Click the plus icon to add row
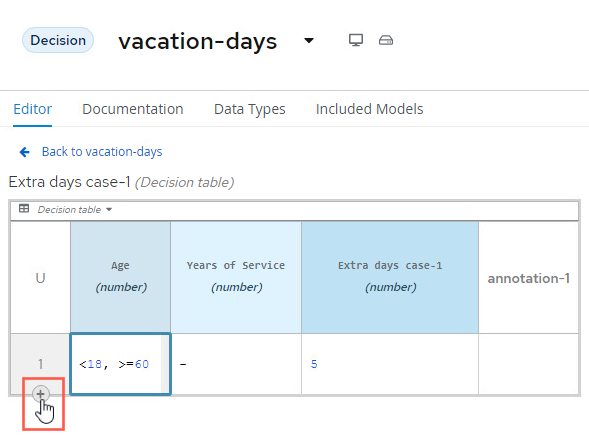 coord(41,394)
